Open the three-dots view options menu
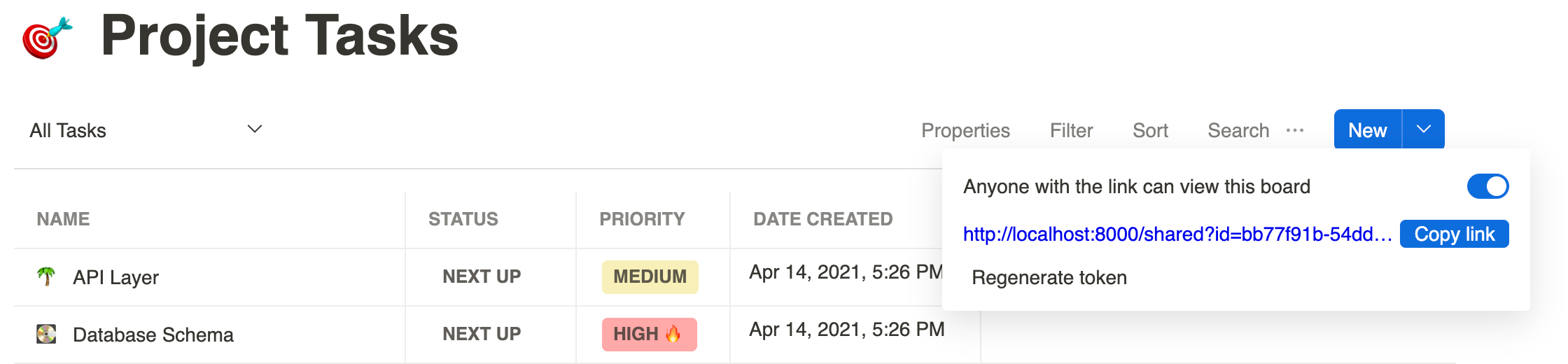This screenshot has height=364, width=1568. 1295,130
